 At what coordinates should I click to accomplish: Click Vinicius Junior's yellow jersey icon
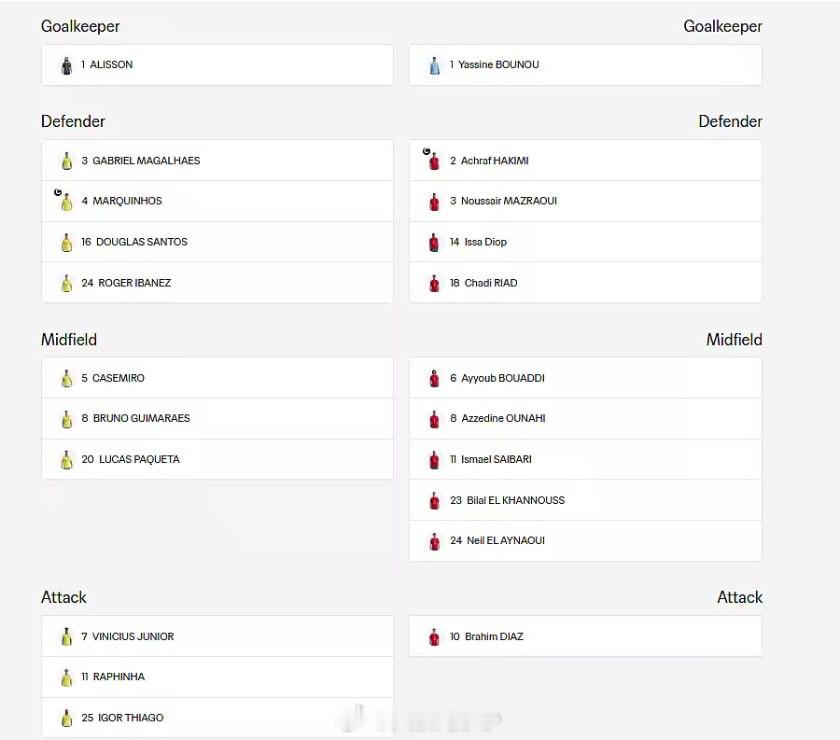coord(66,637)
